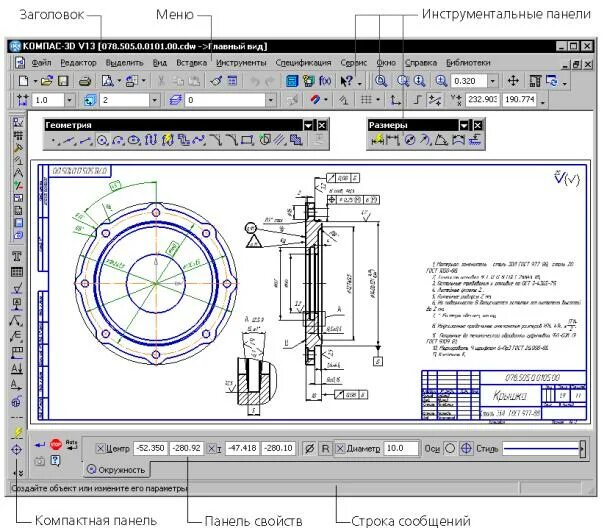This screenshot has width=605, height=528.
Task: Select circle with axes option
Action: click(466, 448)
